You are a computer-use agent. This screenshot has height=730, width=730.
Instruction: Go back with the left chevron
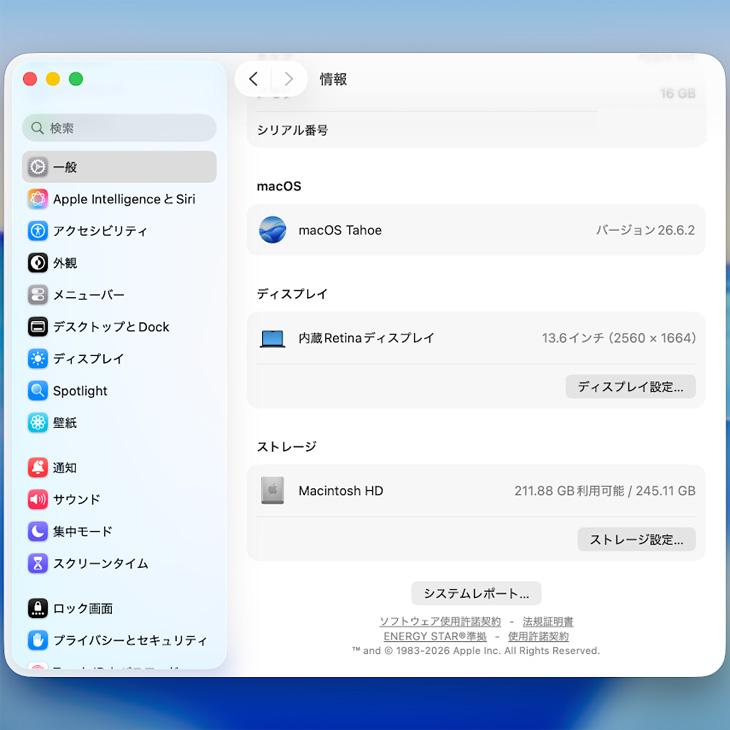[x=253, y=79]
